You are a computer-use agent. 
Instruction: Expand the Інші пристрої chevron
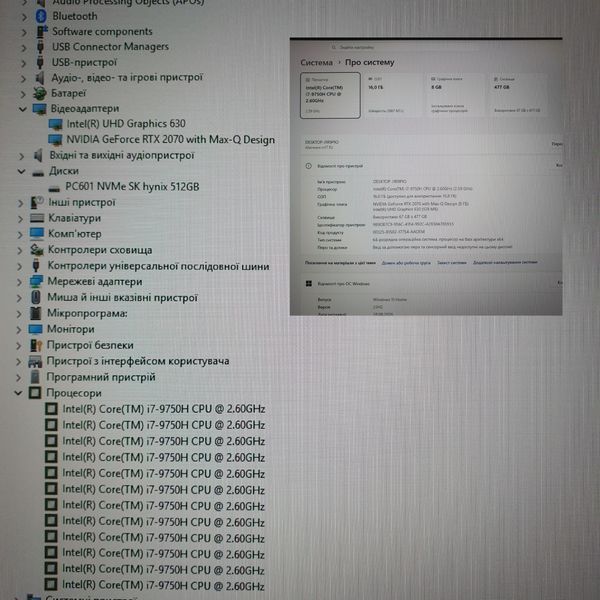click(x=21, y=204)
